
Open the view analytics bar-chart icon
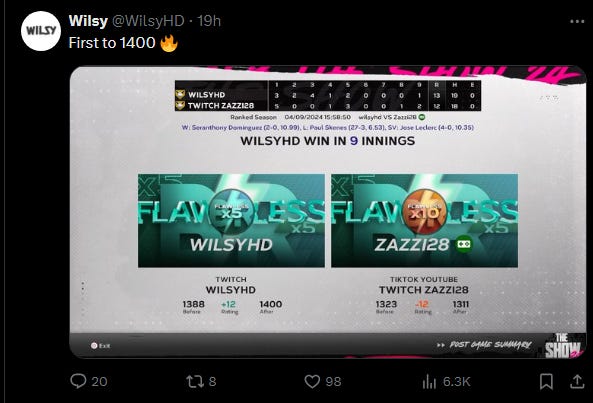click(429, 381)
